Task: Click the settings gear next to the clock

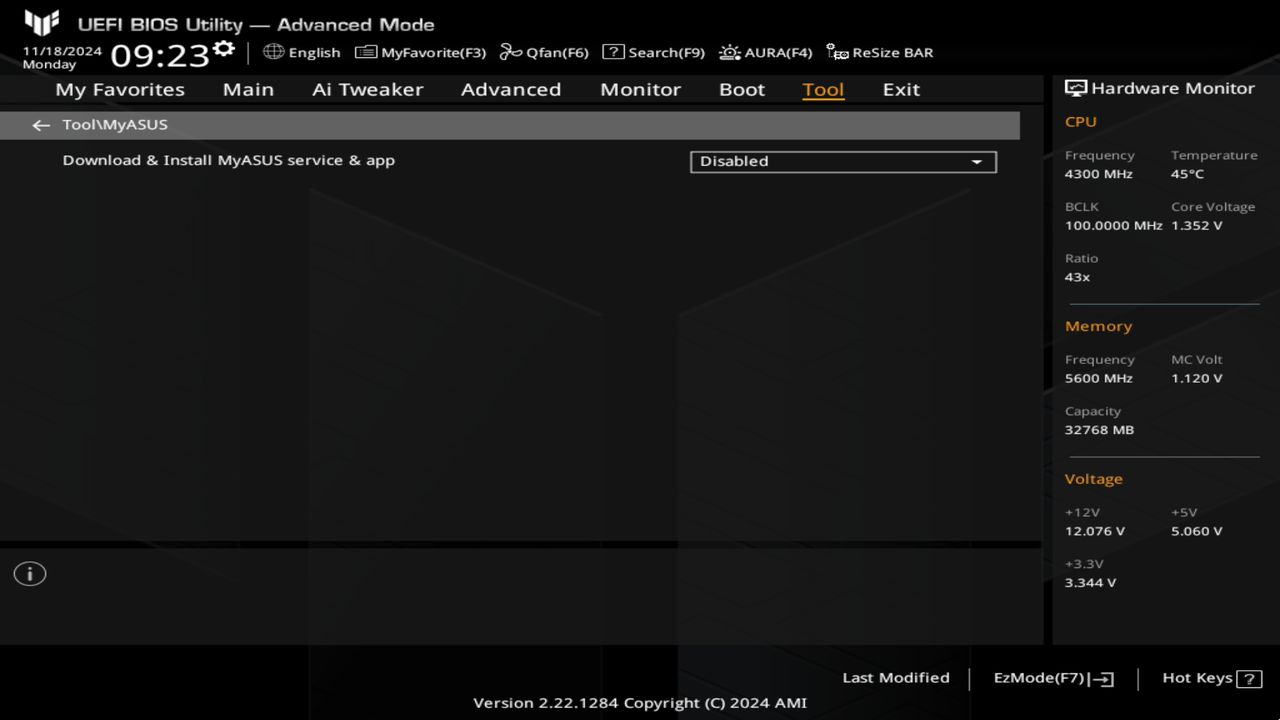Action: [x=224, y=49]
